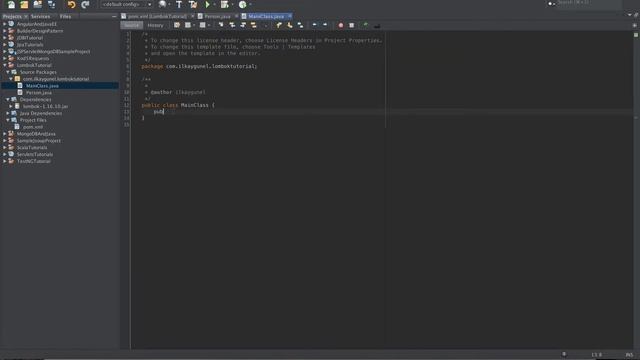This screenshot has height=360, width=640.
Task: Switch to the Services panel tab
Action: click(40, 16)
